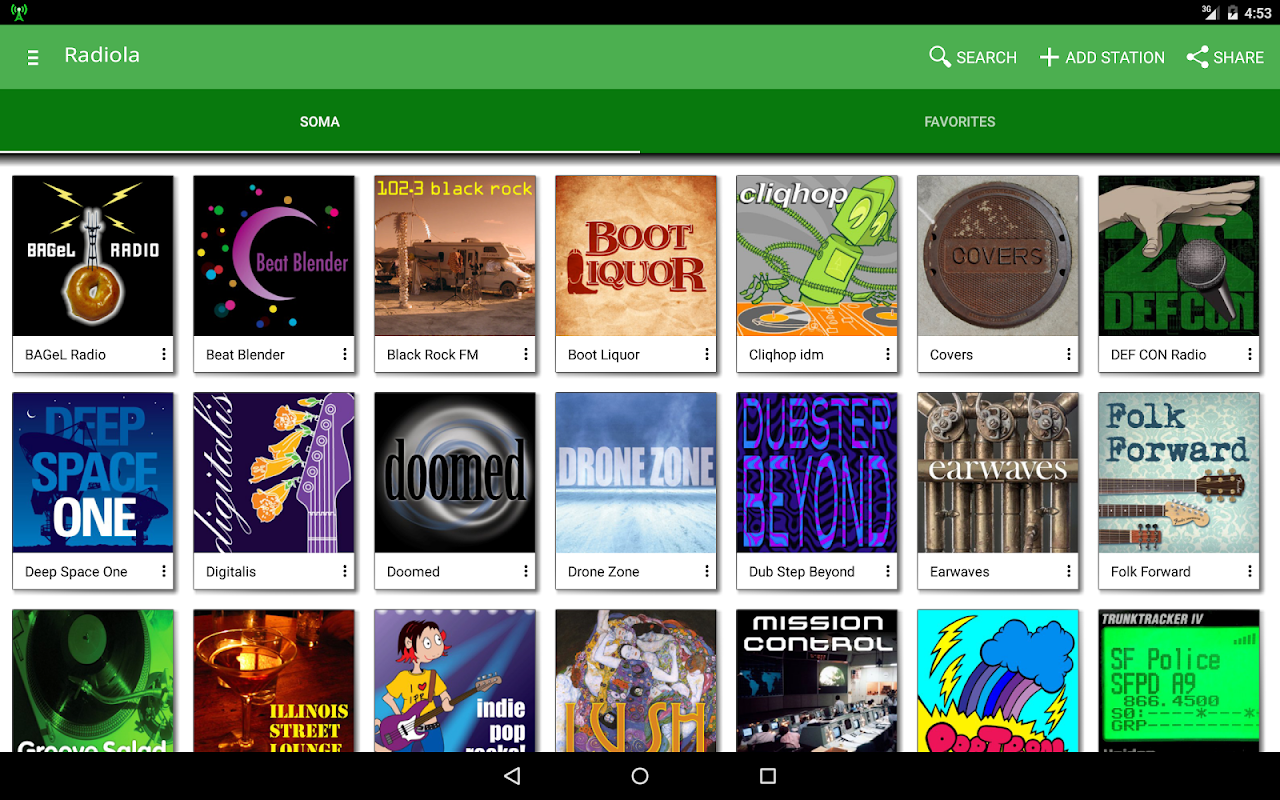Play Doomed station artwork

(x=455, y=473)
